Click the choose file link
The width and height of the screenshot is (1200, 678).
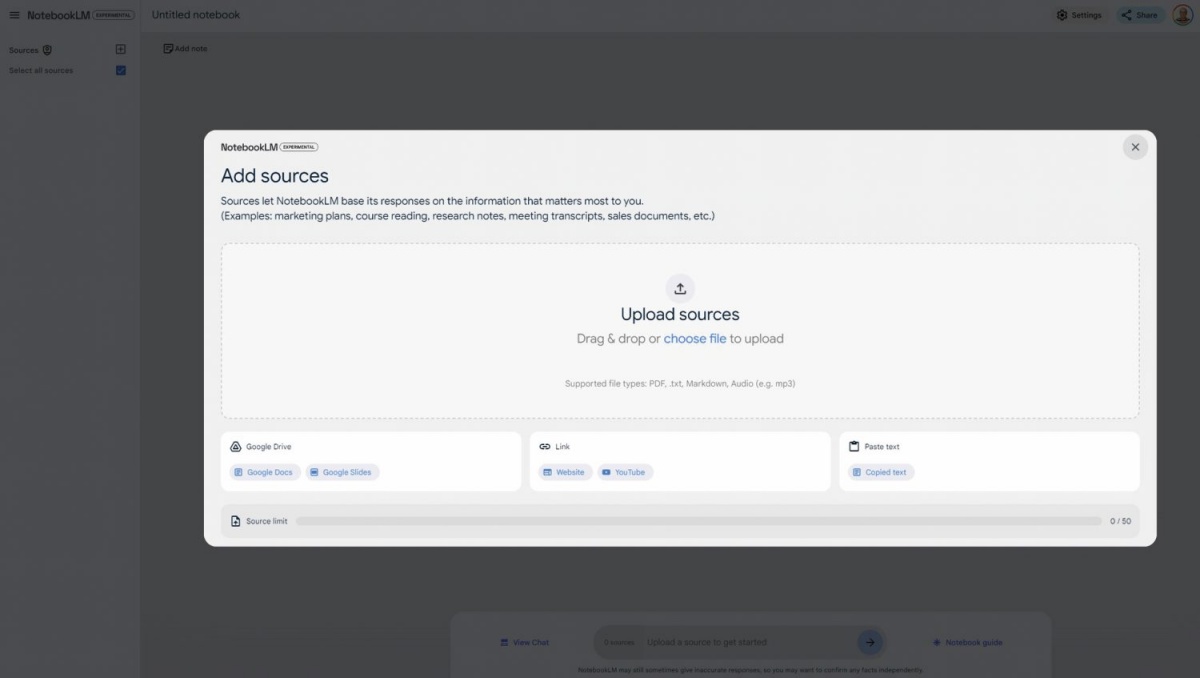(695, 339)
